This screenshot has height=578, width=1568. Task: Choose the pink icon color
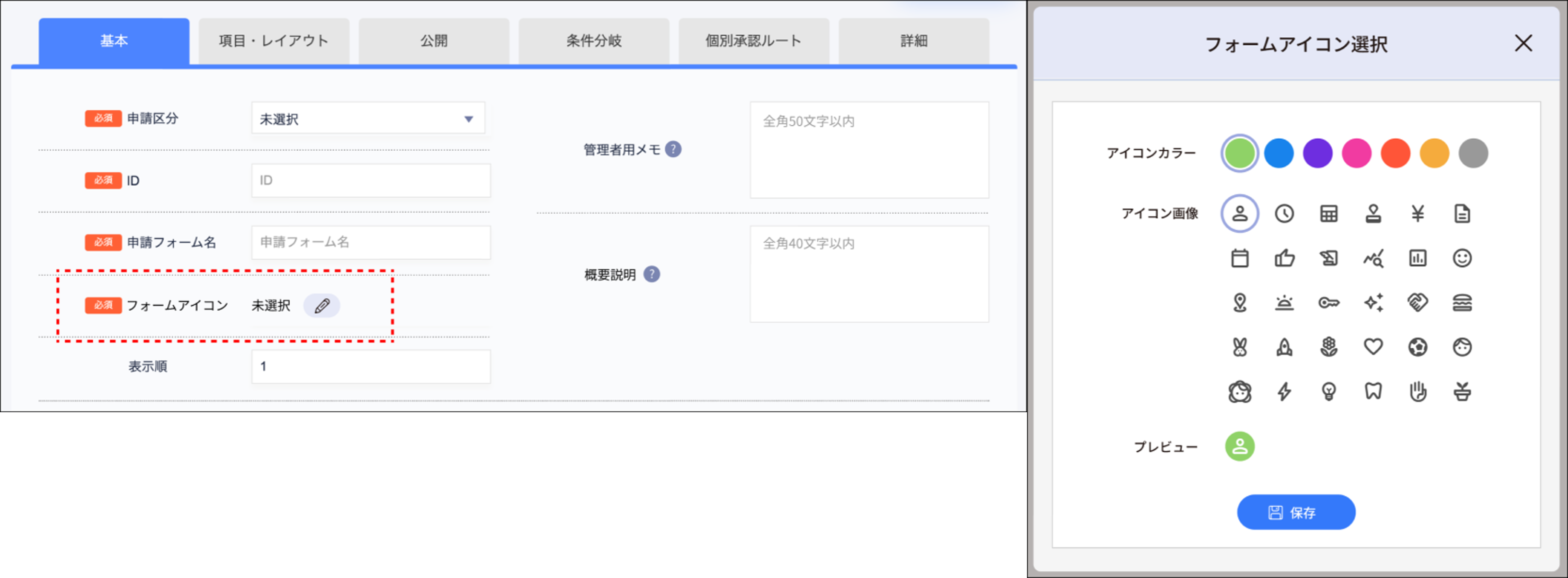[1357, 153]
